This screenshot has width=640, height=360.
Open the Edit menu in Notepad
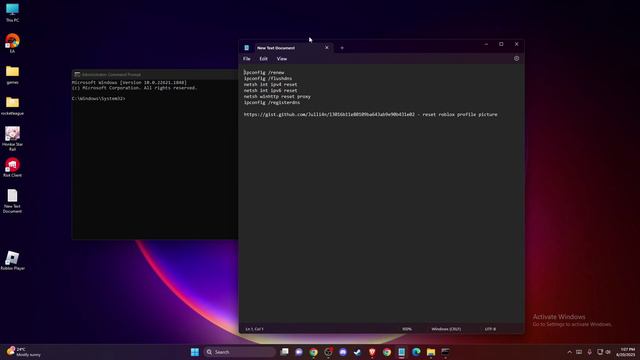point(263,59)
